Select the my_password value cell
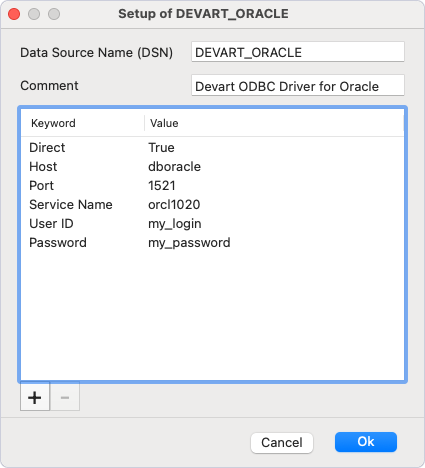The width and height of the screenshot is (425, 468). click(189, 243)
